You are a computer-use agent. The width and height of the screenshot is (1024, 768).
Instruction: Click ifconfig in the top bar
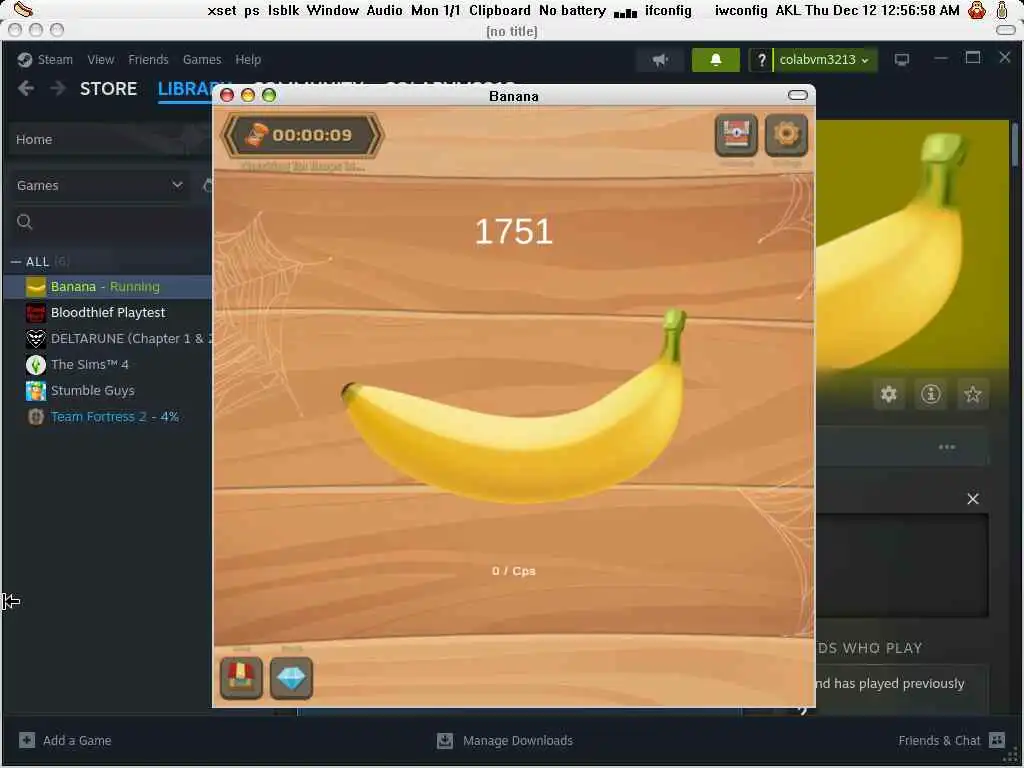coord(668,10)
